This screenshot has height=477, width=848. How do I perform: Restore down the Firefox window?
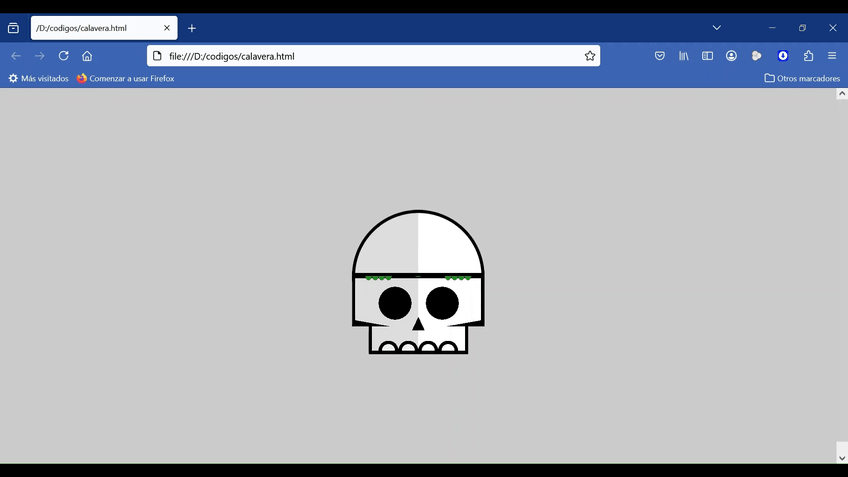click(803, 28)
